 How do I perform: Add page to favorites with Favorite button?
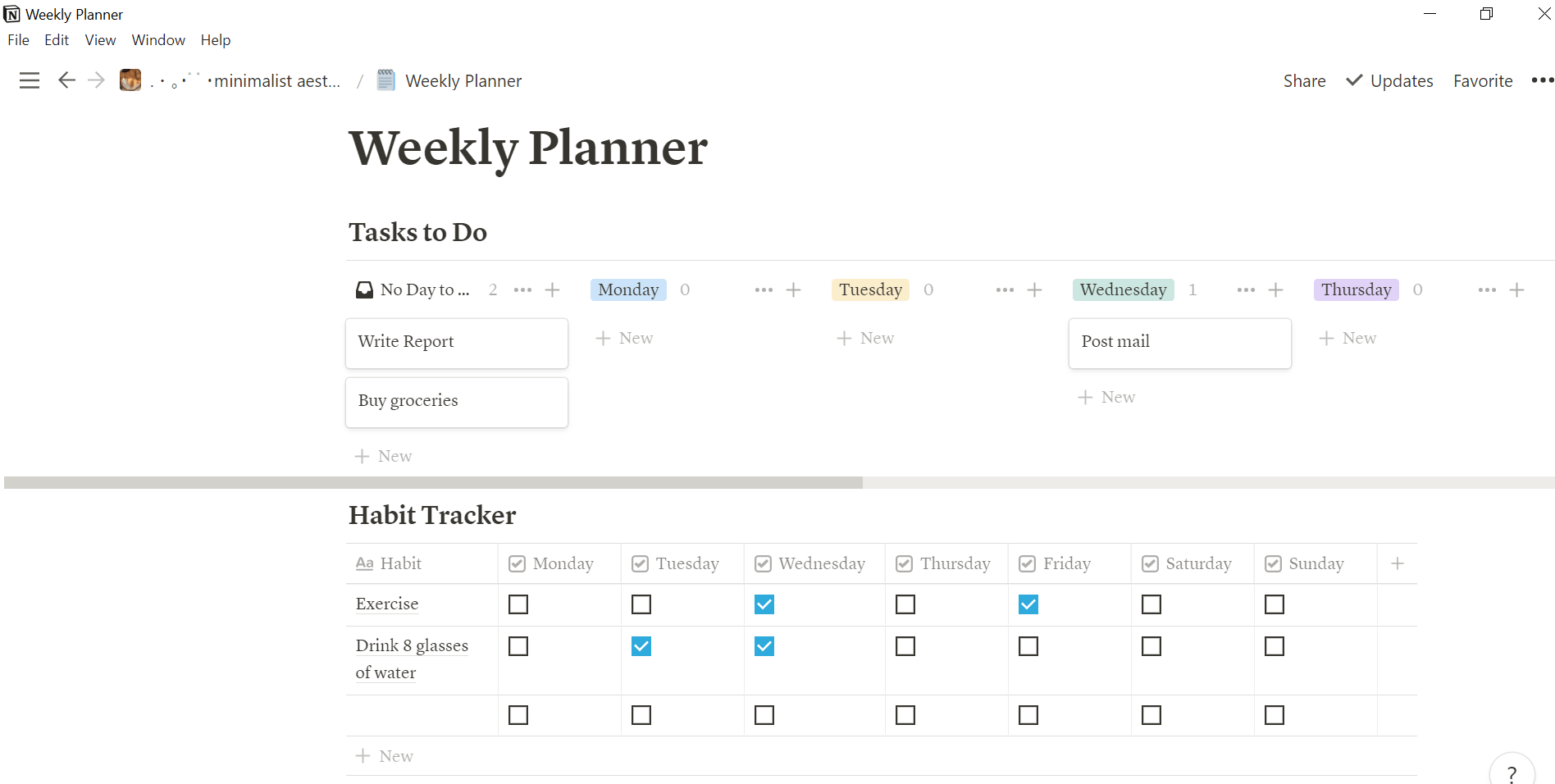1482,80
